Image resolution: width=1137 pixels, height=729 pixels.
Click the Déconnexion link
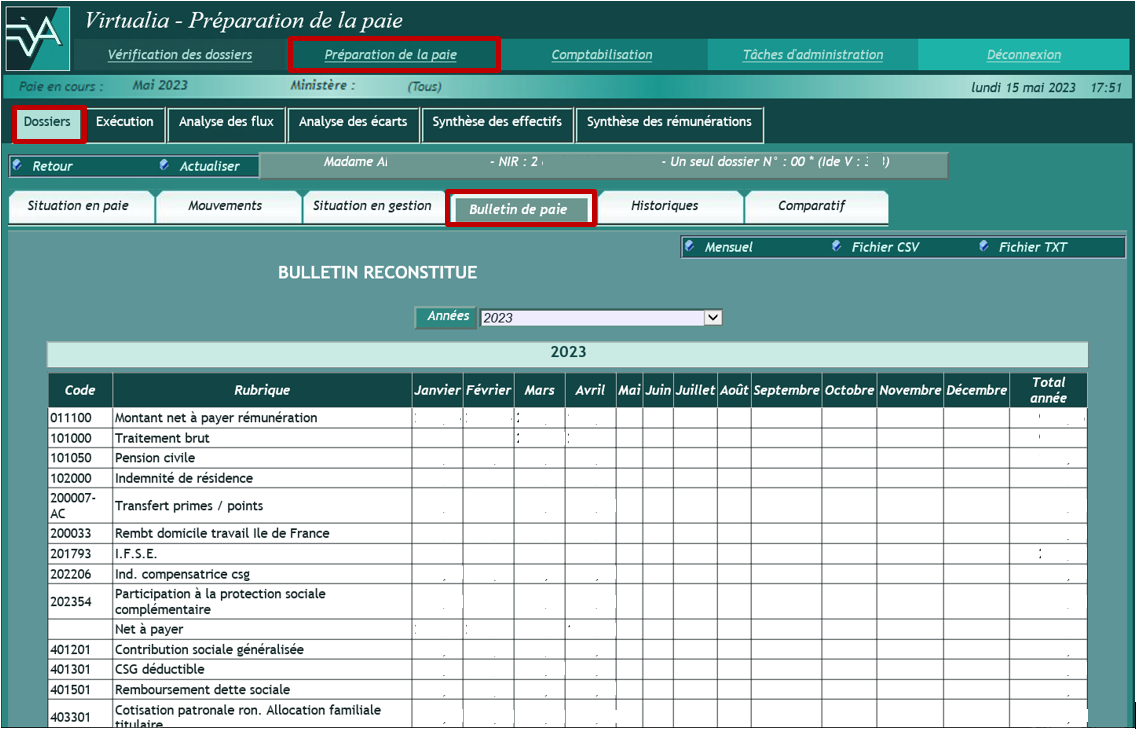pyautogui.click(x=1024, y=55)
